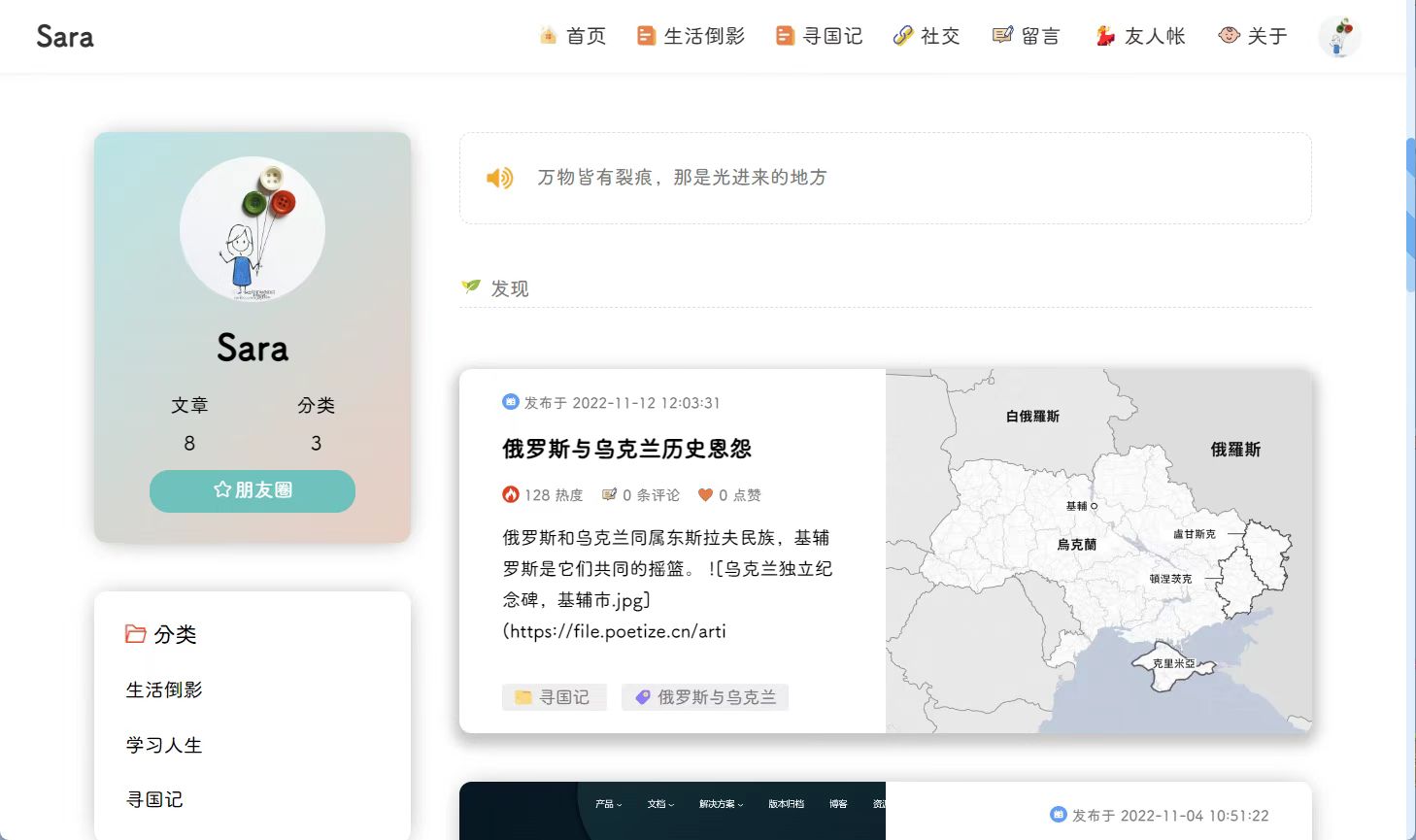Open the 寻国记 navigation menu item

(820, 36)
